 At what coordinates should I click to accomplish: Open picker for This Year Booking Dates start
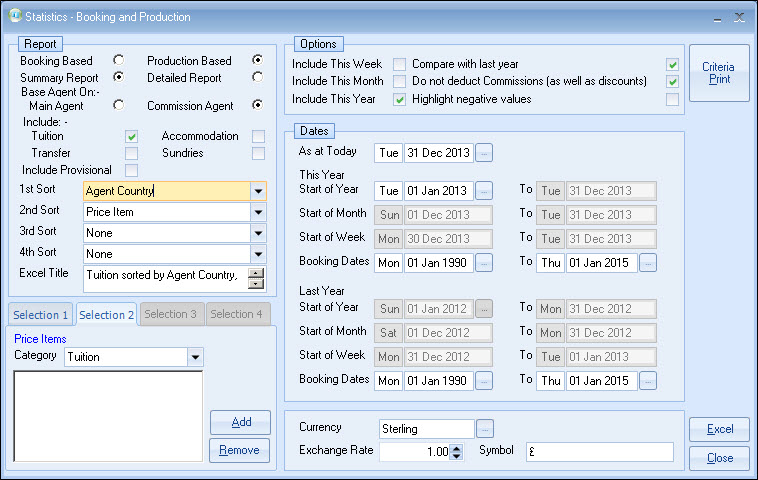484,263
